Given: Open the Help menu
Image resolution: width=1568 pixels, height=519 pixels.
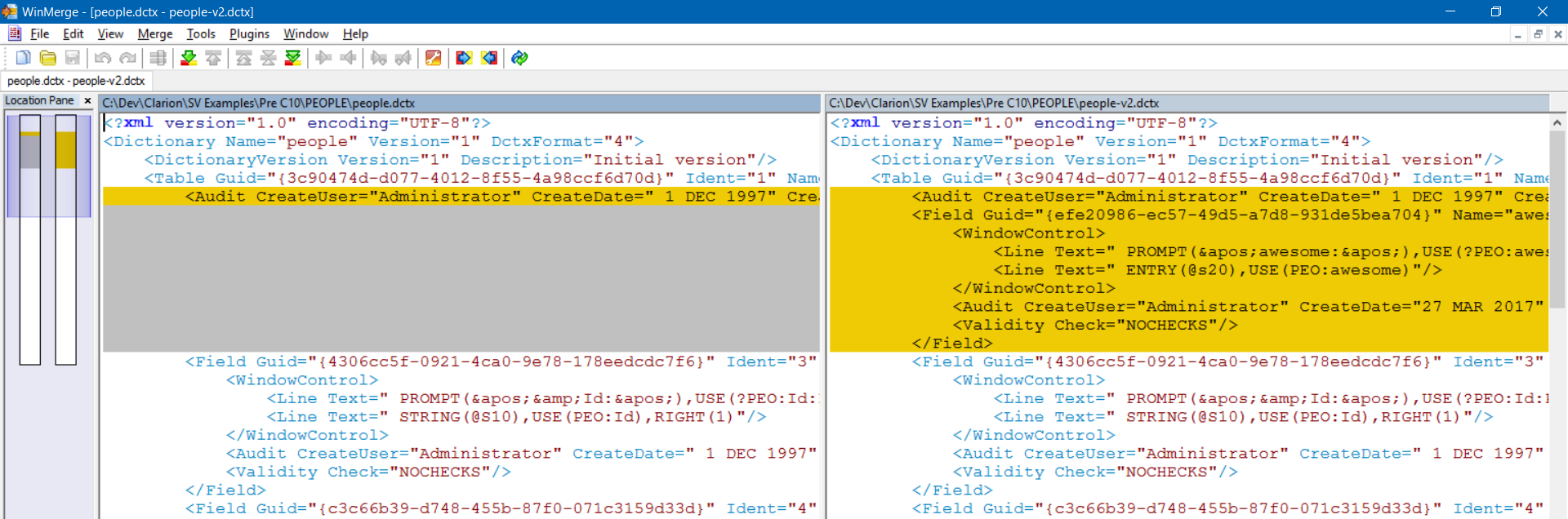Looking at the screenshot, I should click(x=355, y=33).
